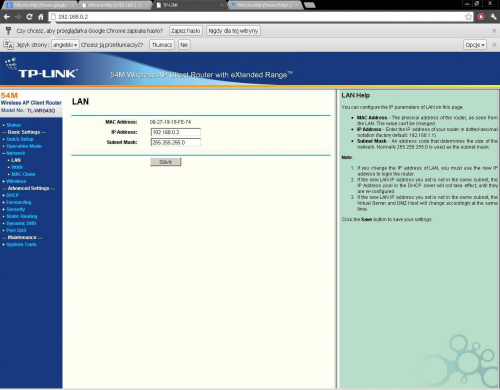Image resolution: width=500 pixels, height=390 pixels.
Task: Click the Save button under LAN settings
Action: tap(166, 162)
